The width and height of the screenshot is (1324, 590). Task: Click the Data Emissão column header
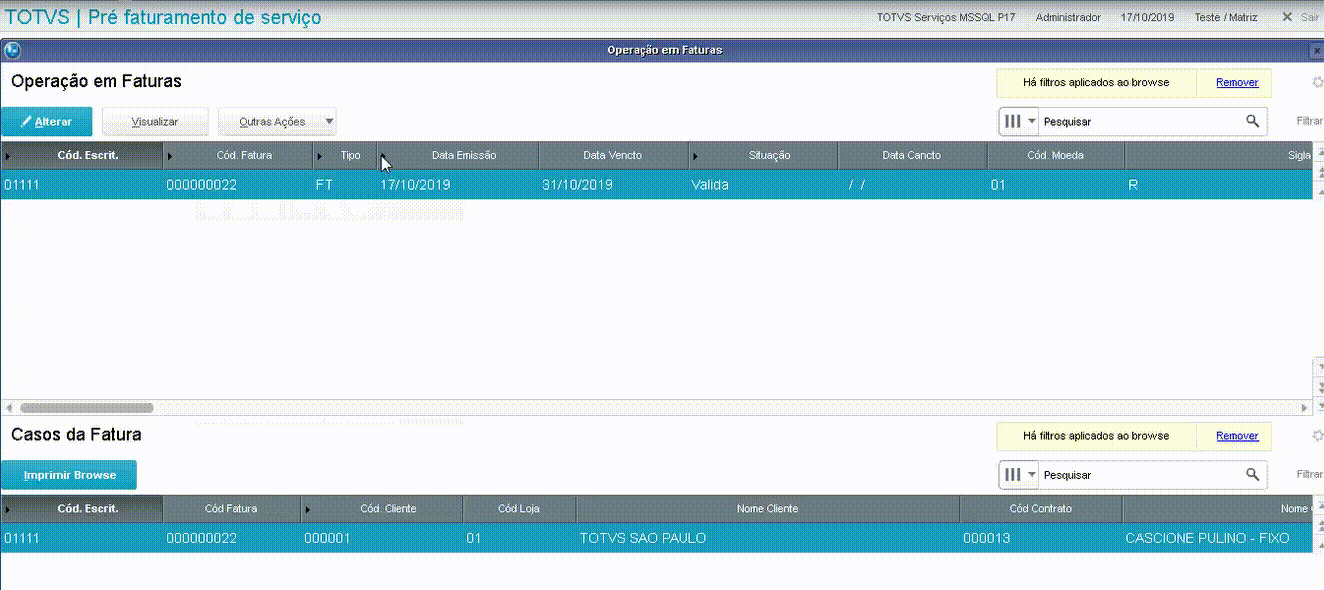(458, 156)
